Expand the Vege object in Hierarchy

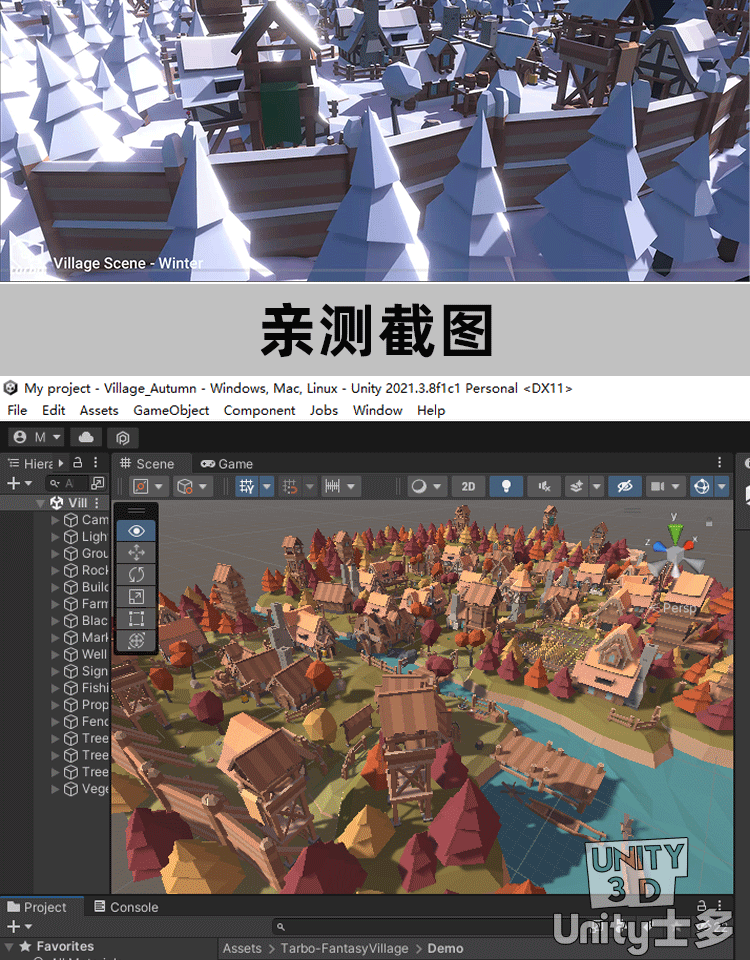tap(55, 789)
